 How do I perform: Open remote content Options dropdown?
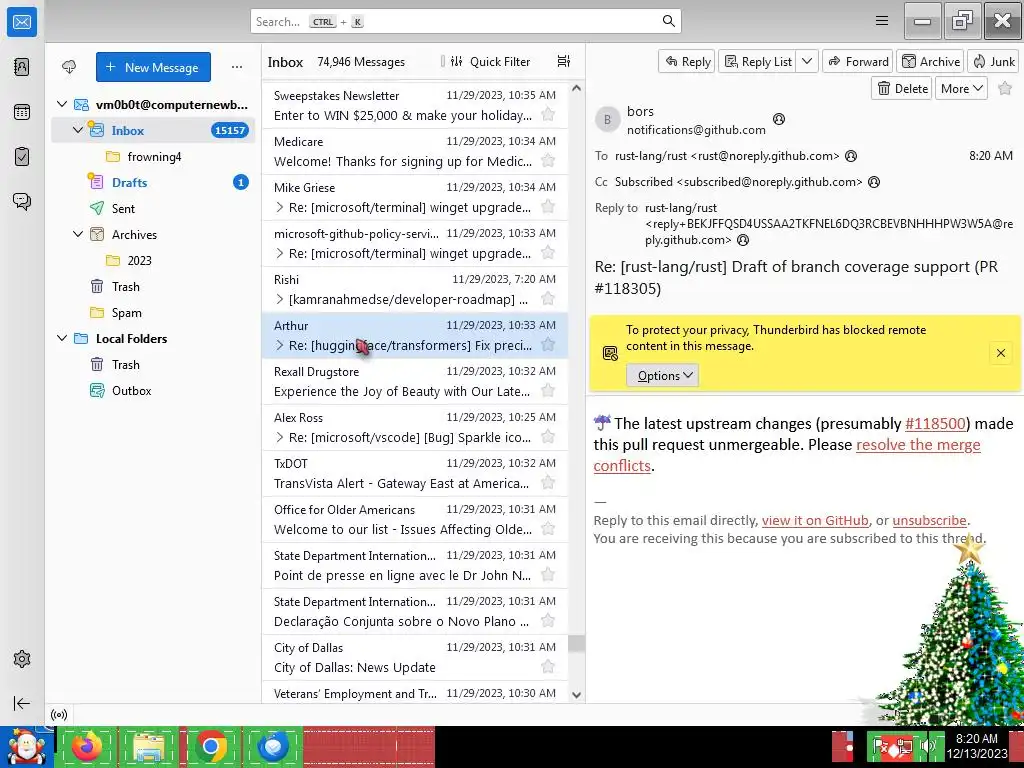tap(663, 376)
